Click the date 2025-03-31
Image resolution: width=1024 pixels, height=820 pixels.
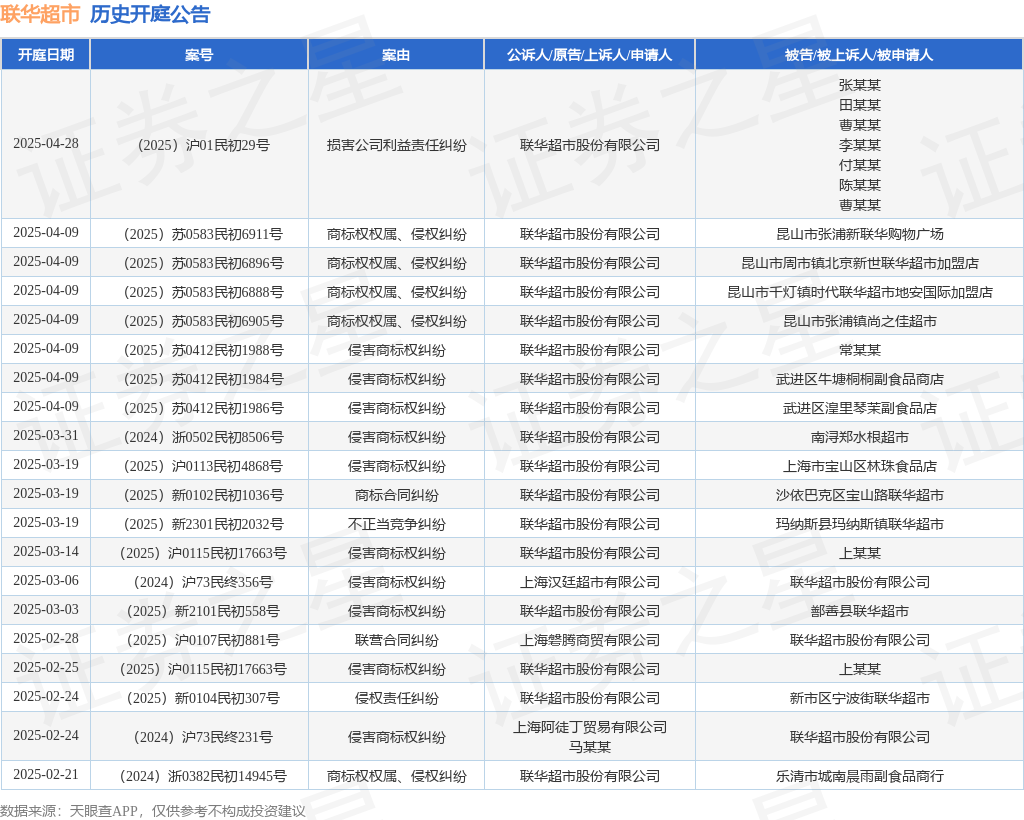point(46,435)
